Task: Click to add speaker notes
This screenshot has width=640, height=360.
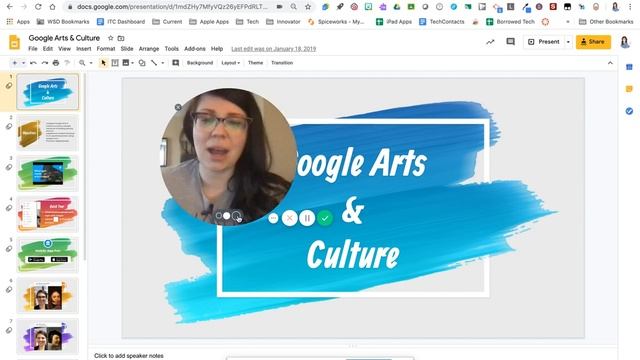Action: (x=129, y=356)
